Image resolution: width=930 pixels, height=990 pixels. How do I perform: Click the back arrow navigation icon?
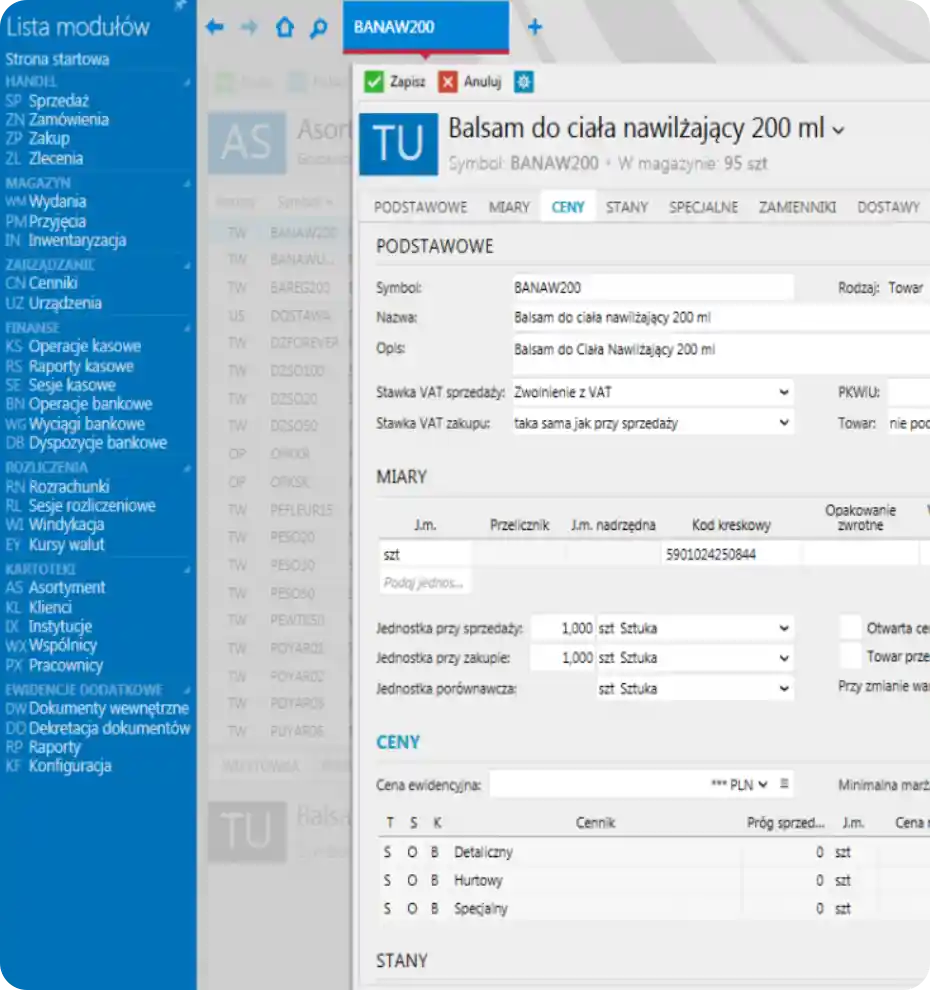pyautogui.click(x=215, y=27)
